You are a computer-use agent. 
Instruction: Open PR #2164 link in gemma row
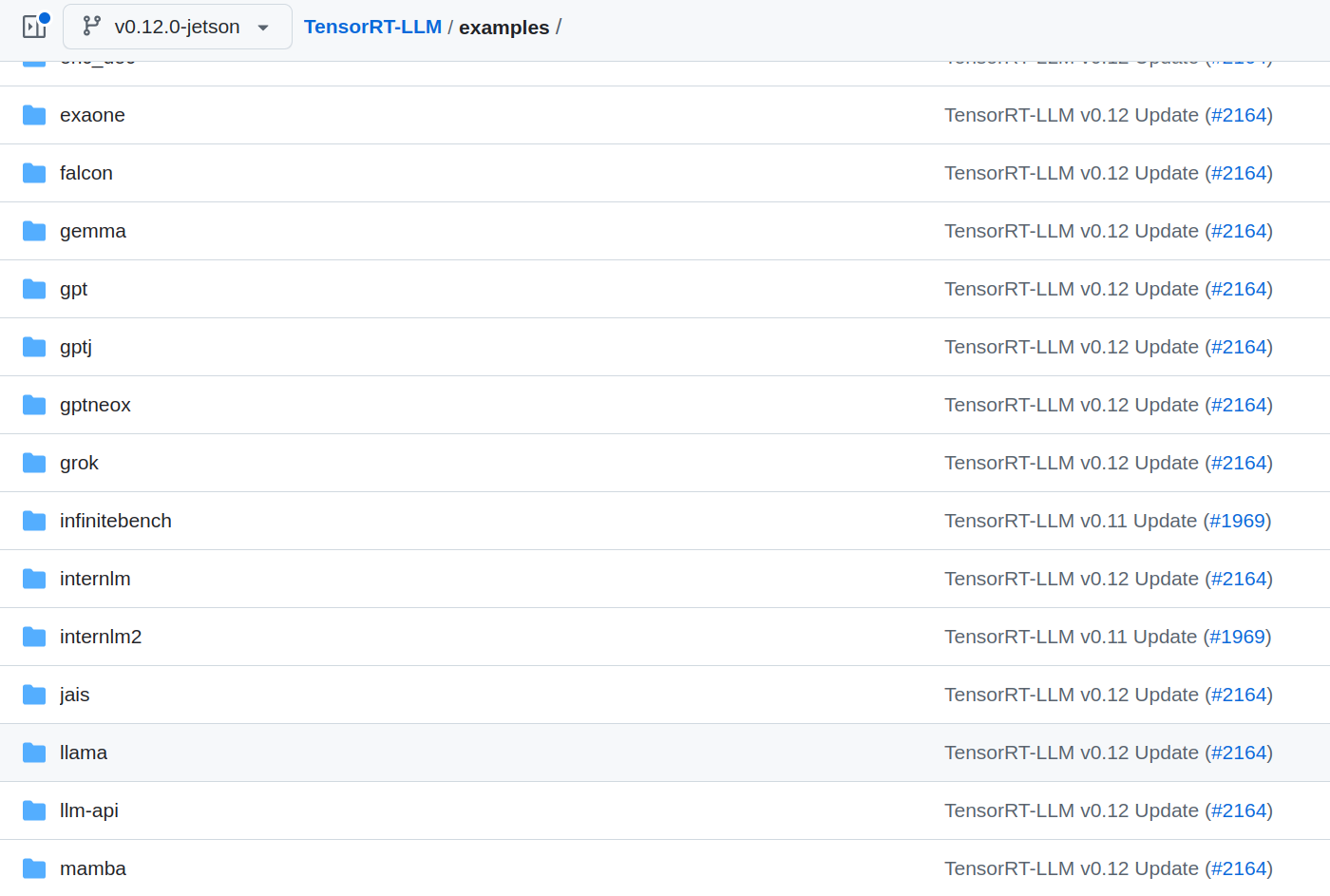(1239, 231)
